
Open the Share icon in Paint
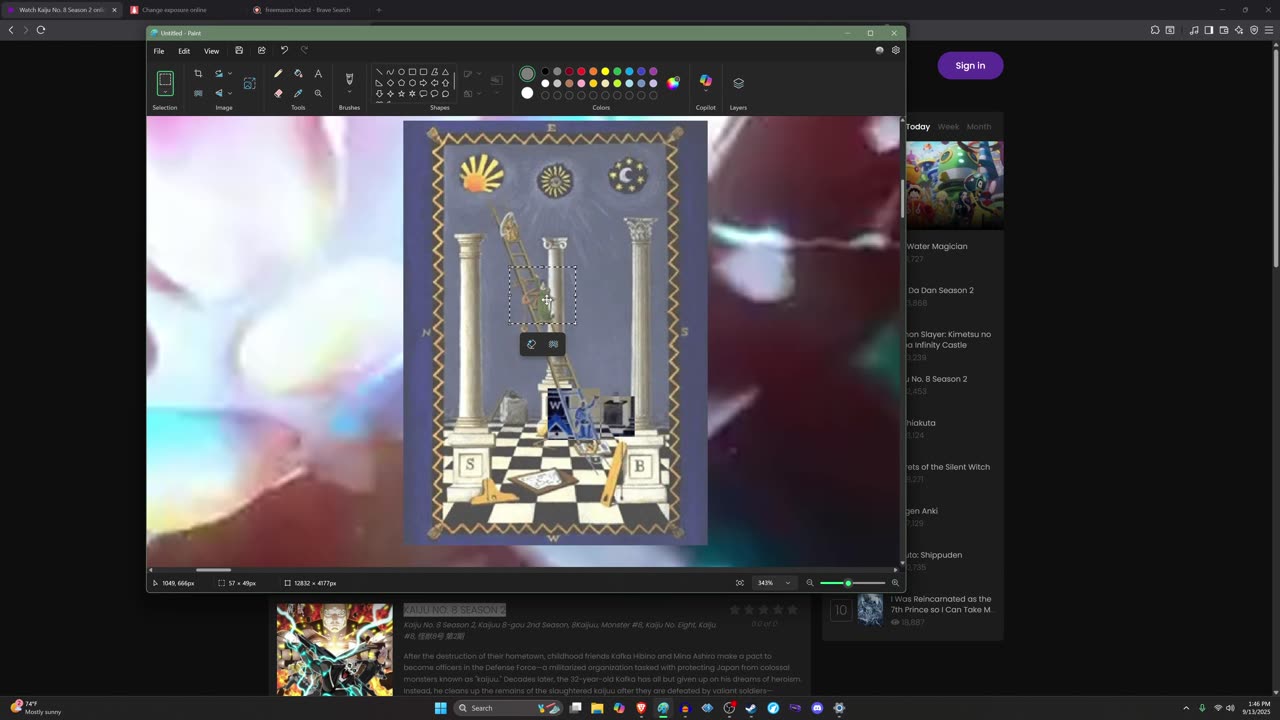(262, 50)
